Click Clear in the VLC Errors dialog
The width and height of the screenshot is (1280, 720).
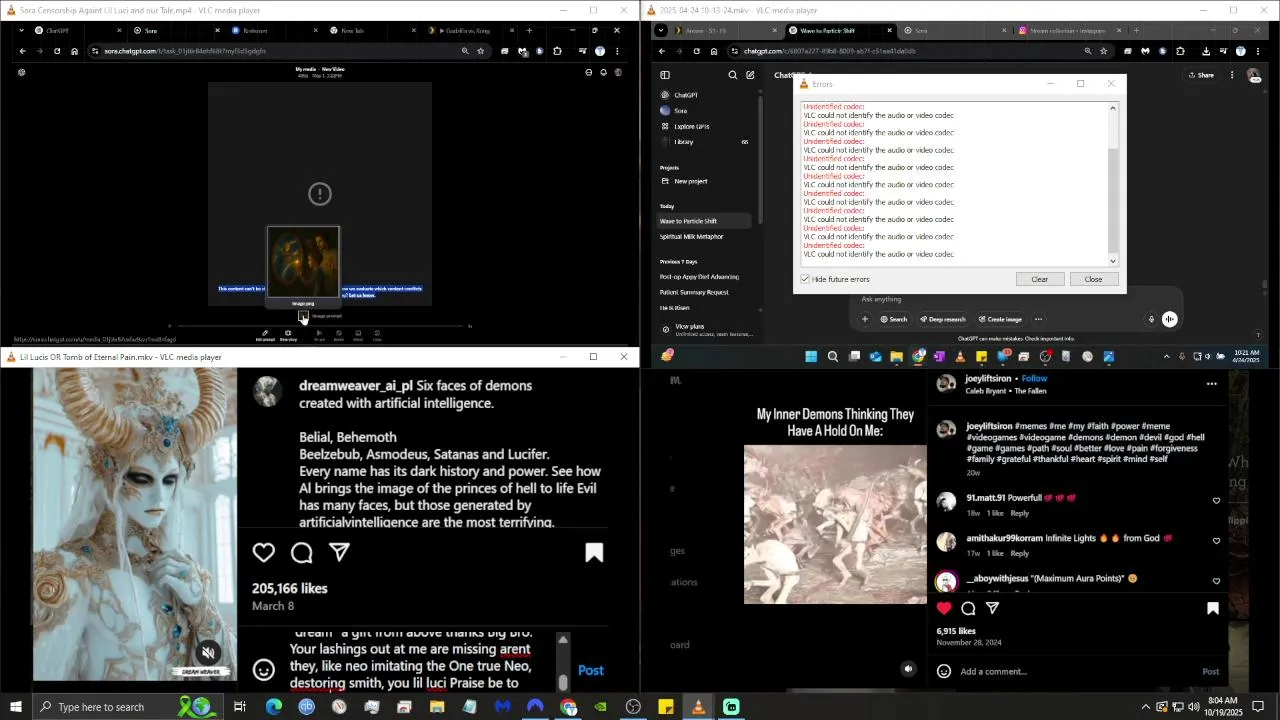(1039, 279)
